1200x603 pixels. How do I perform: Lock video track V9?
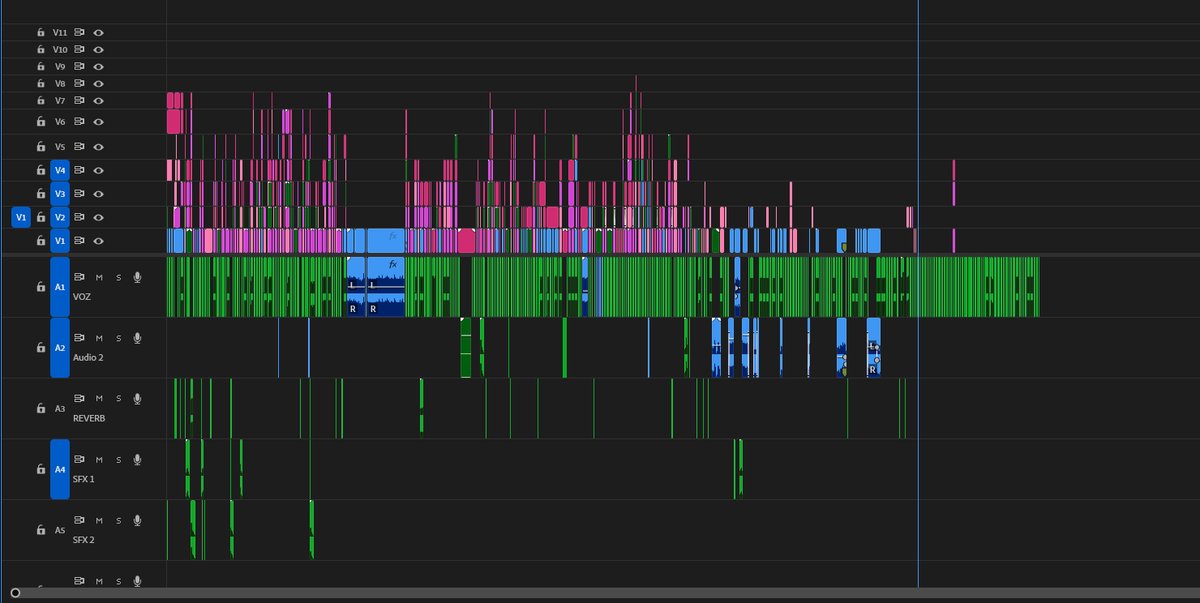click(x=41, y=66)
